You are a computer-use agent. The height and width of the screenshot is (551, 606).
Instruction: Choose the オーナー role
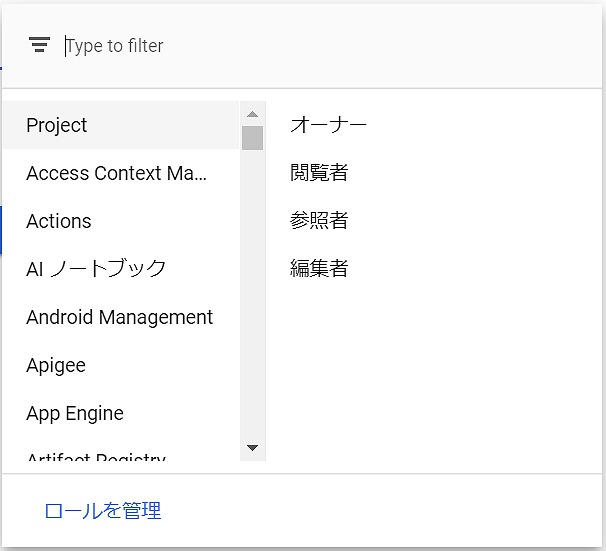pos(328,125)
